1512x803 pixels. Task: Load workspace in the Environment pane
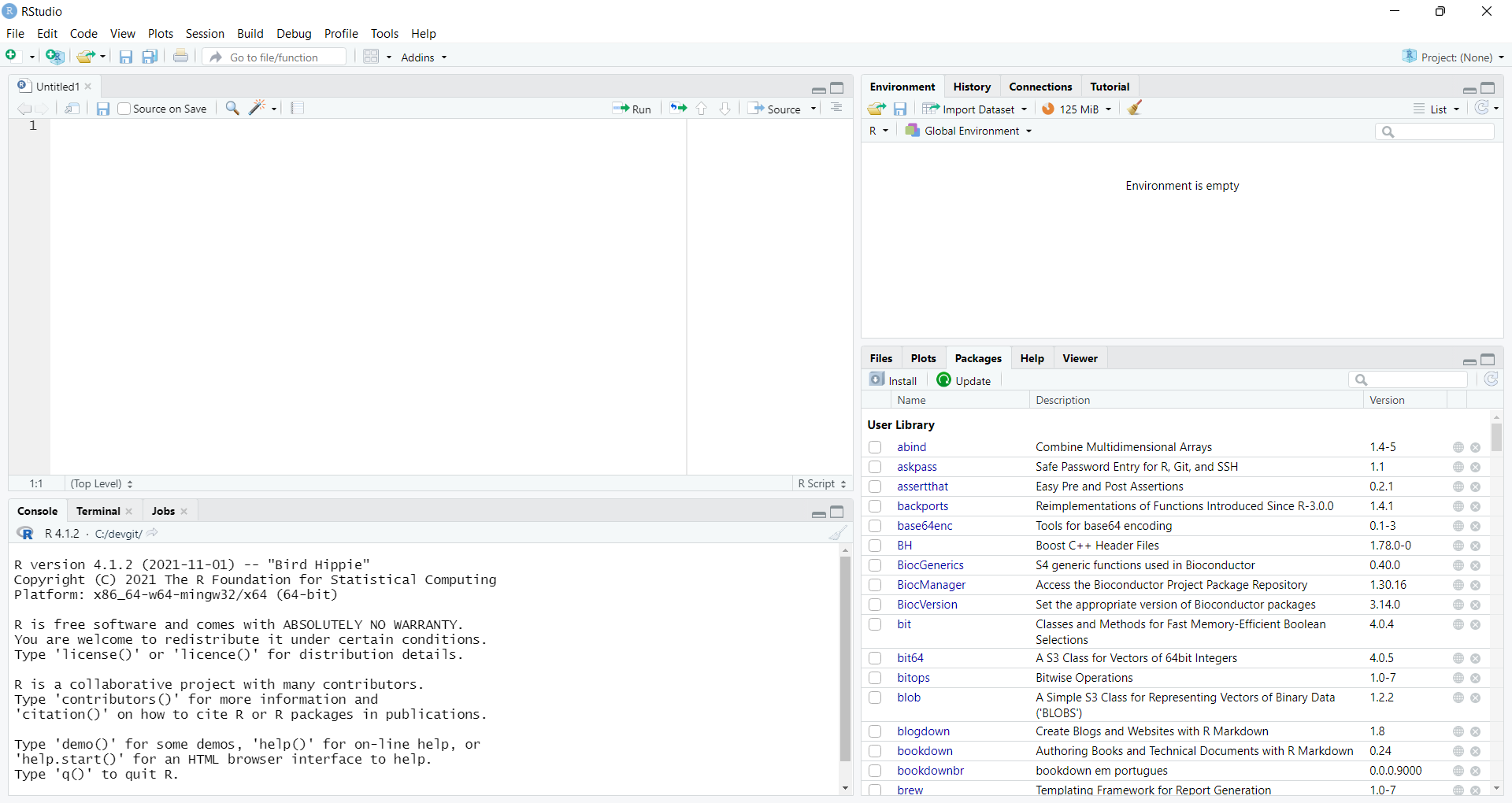[876, 109]
